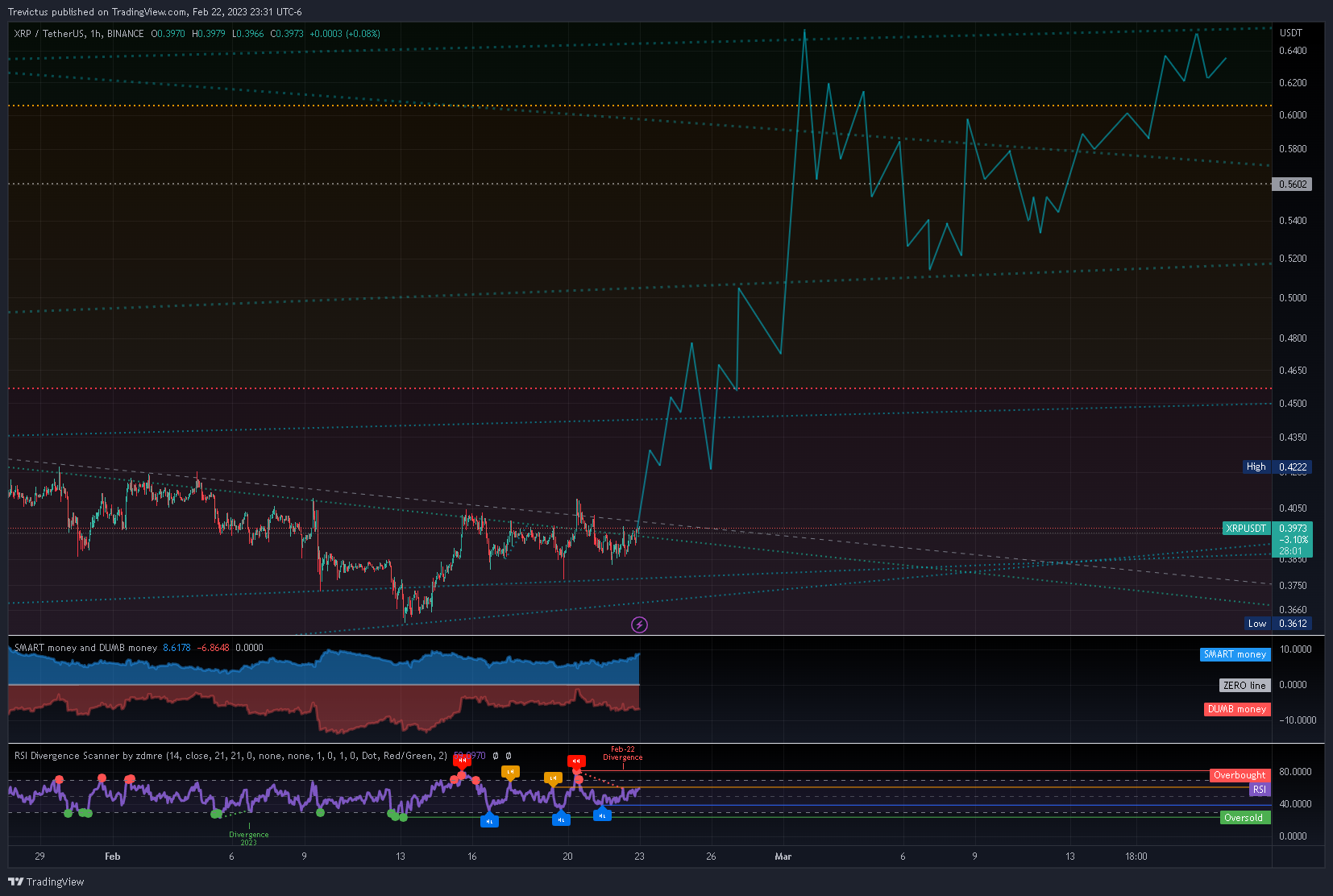
Task: Click the open value O0.3970
Action: click(168, 34)
